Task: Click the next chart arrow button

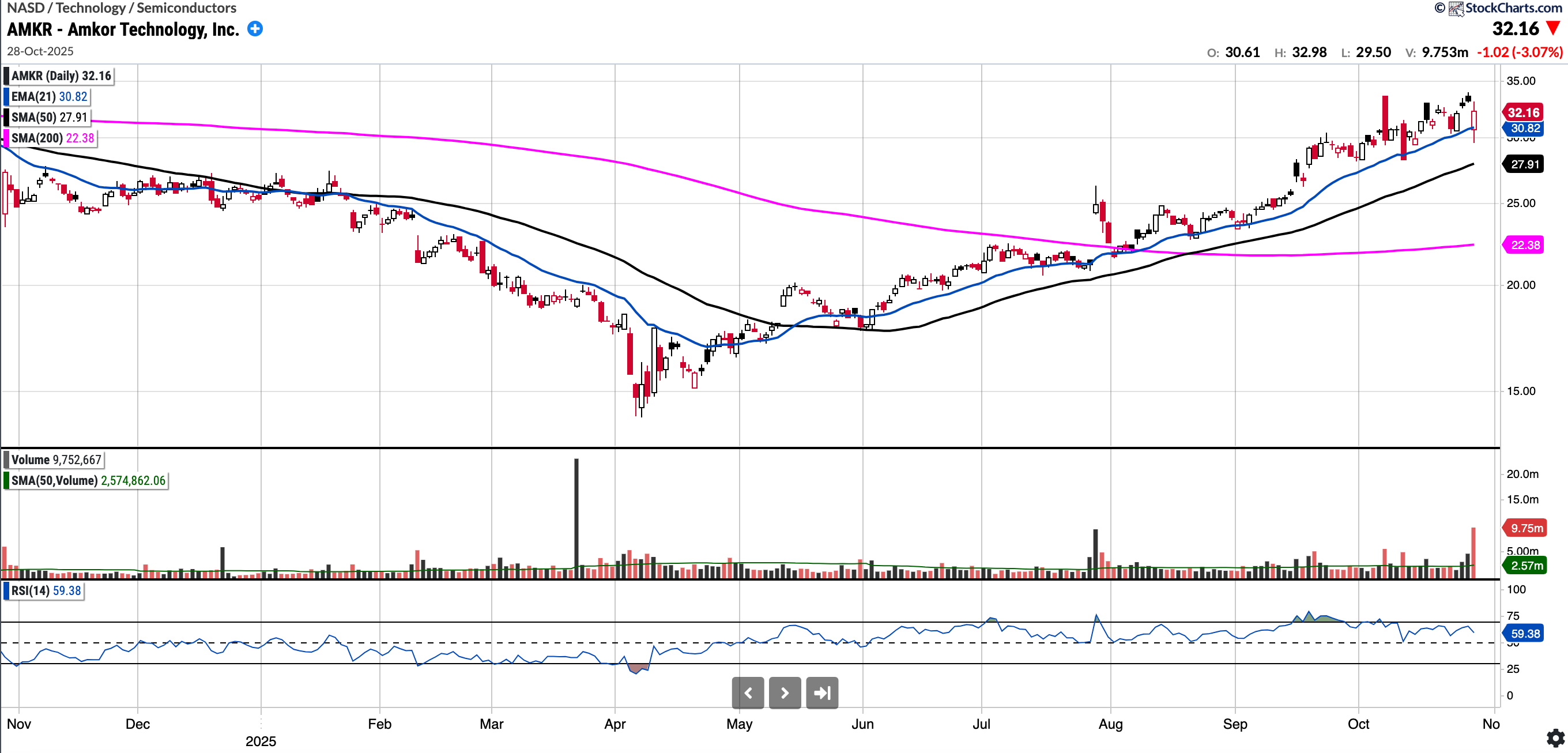Action: pos(785,692)
